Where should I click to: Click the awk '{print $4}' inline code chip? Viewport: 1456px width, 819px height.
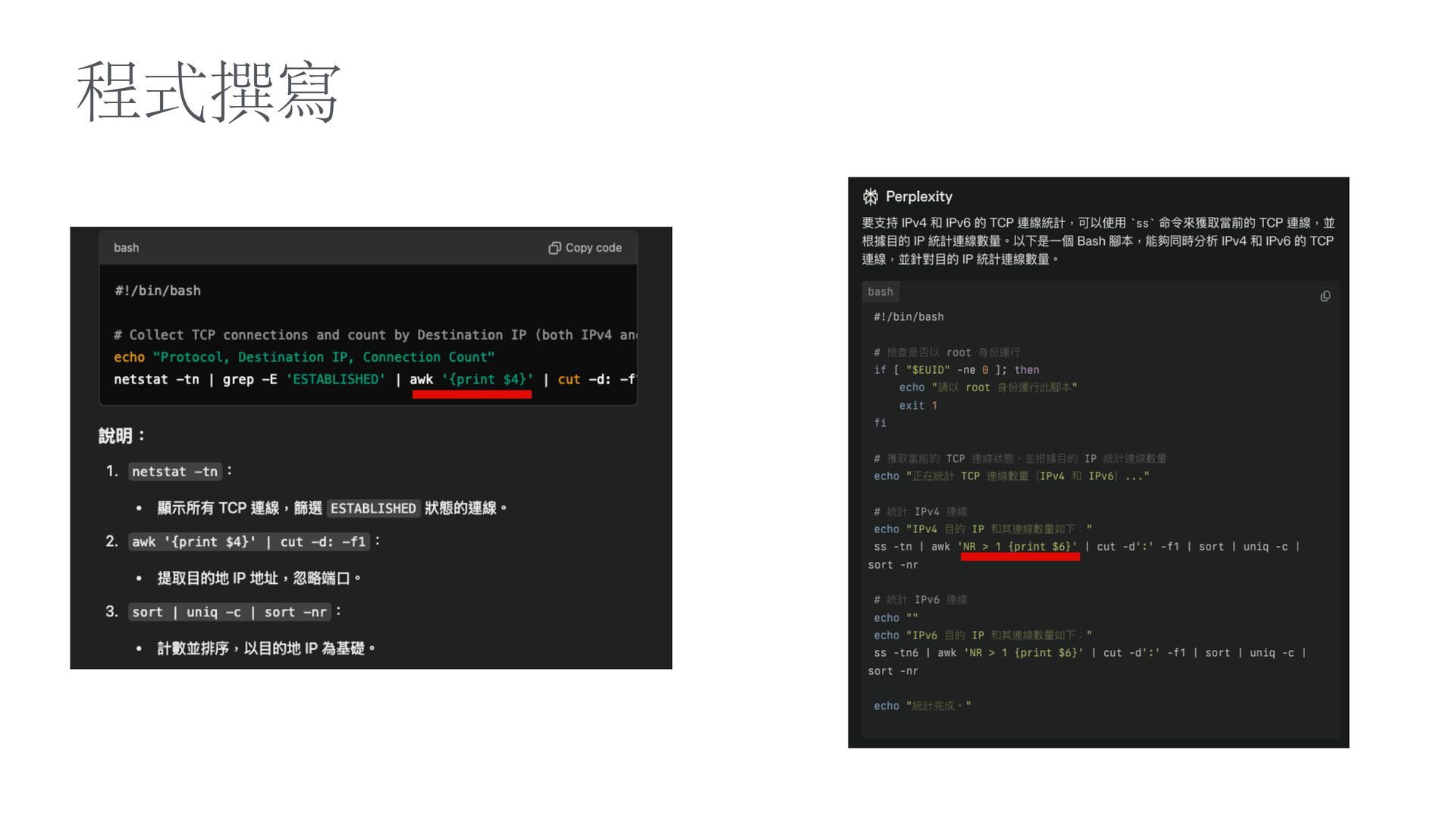point(249,542)
